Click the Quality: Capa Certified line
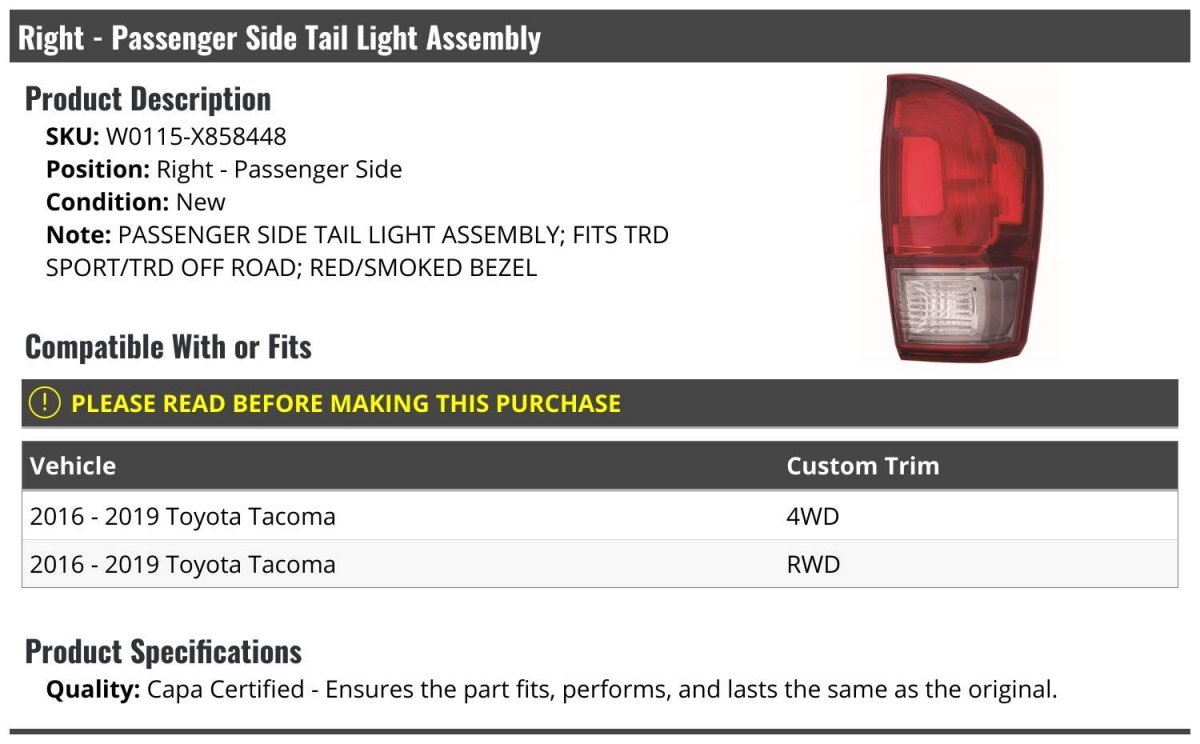This screenshot has height=744, width=1200. tap(551, 689)
